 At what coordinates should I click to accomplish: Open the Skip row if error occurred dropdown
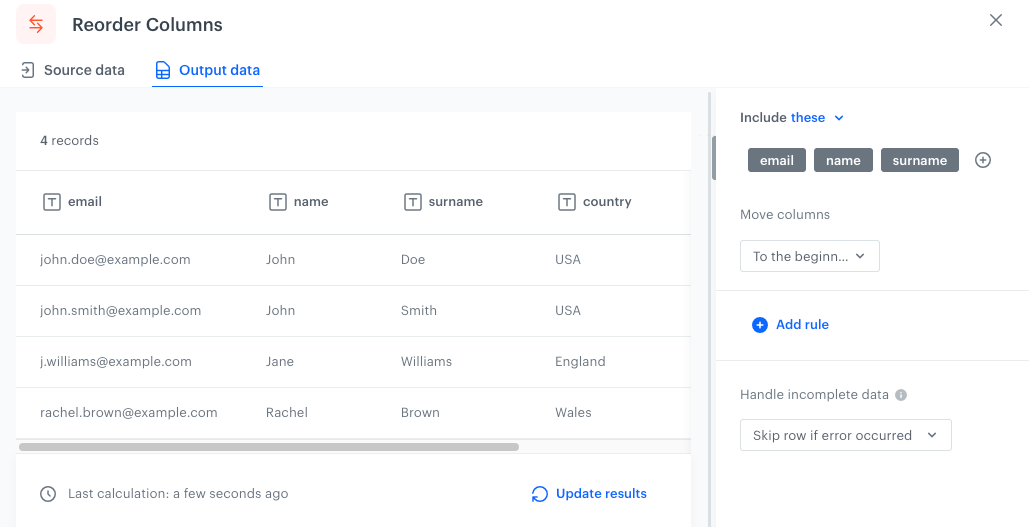(845, 435)
